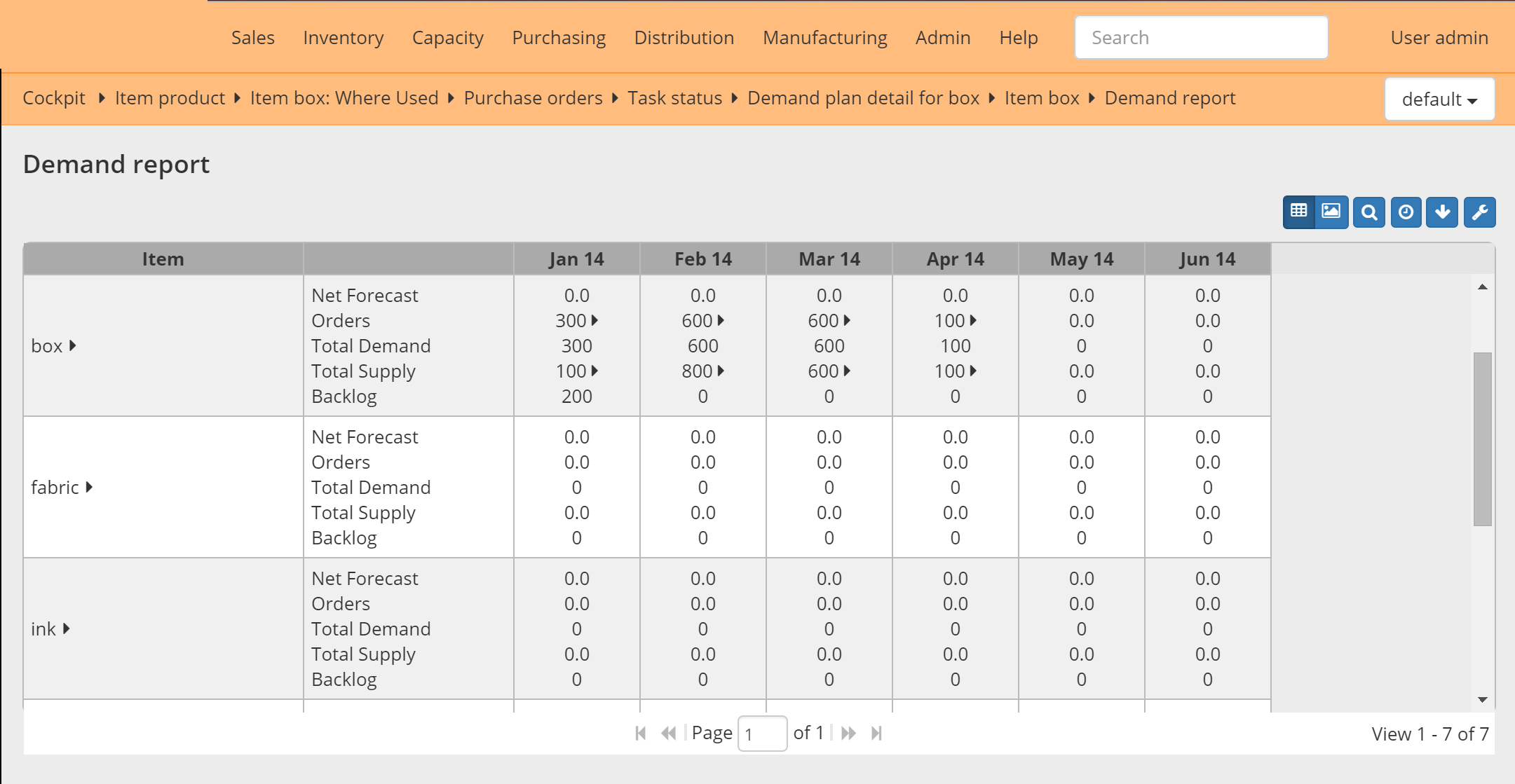Expand the fabric item details
1515x784 pixels.
(89, 488)
